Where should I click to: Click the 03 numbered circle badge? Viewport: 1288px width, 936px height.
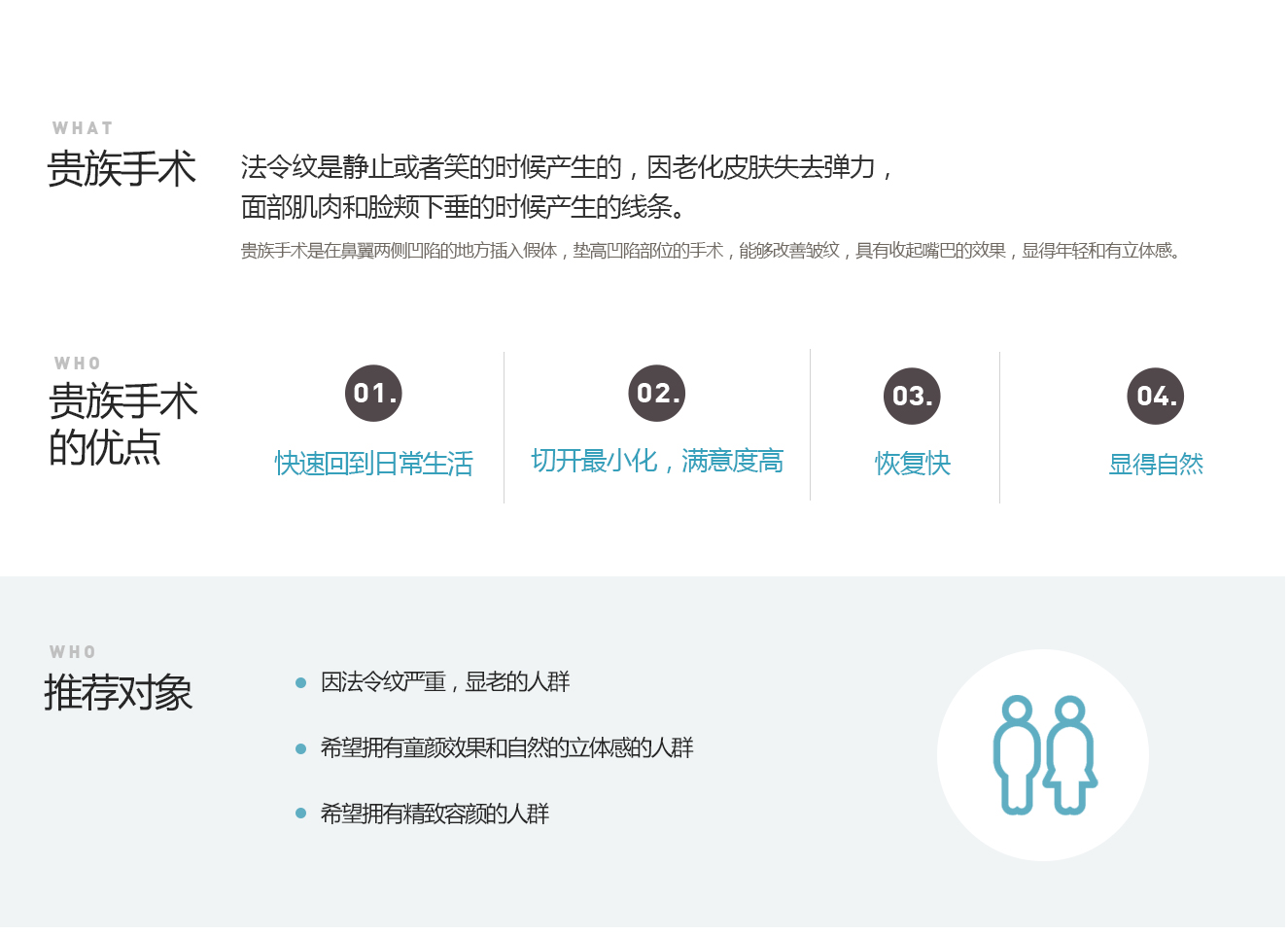[912, 397]
